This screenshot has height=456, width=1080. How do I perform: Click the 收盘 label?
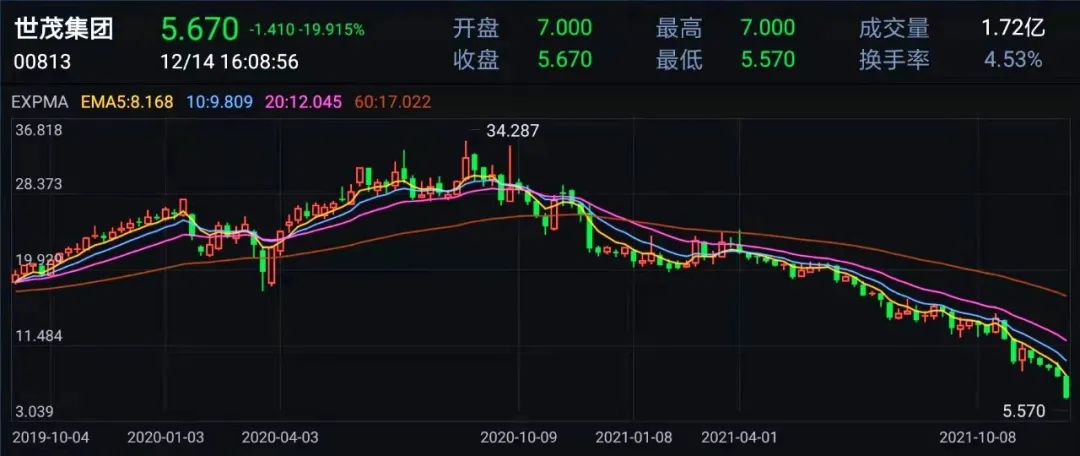pos(476,60)
